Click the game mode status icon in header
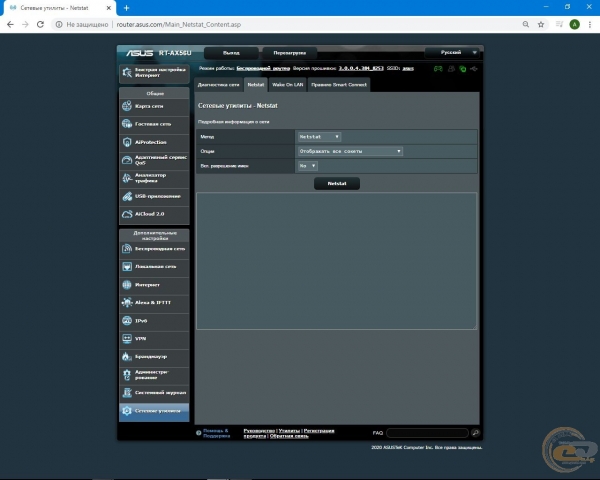The image size is (600, 480). (438, 69)
